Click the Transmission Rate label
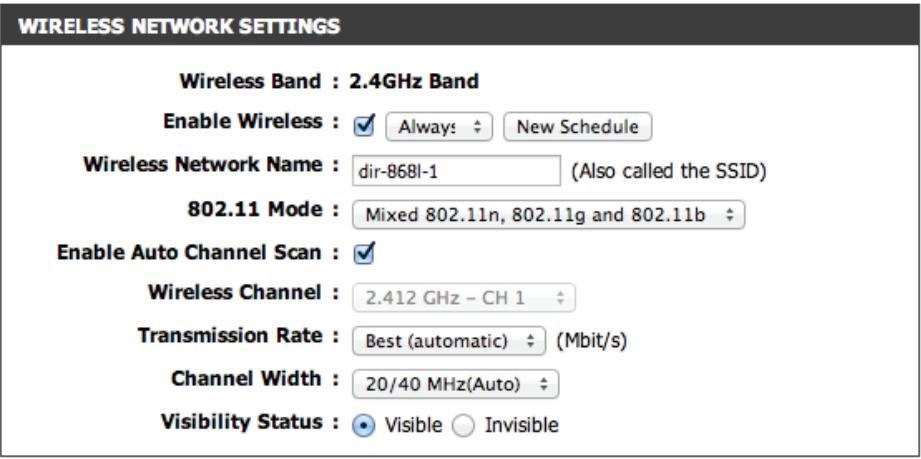Screen dimensions: 921x459 point(229,336)
